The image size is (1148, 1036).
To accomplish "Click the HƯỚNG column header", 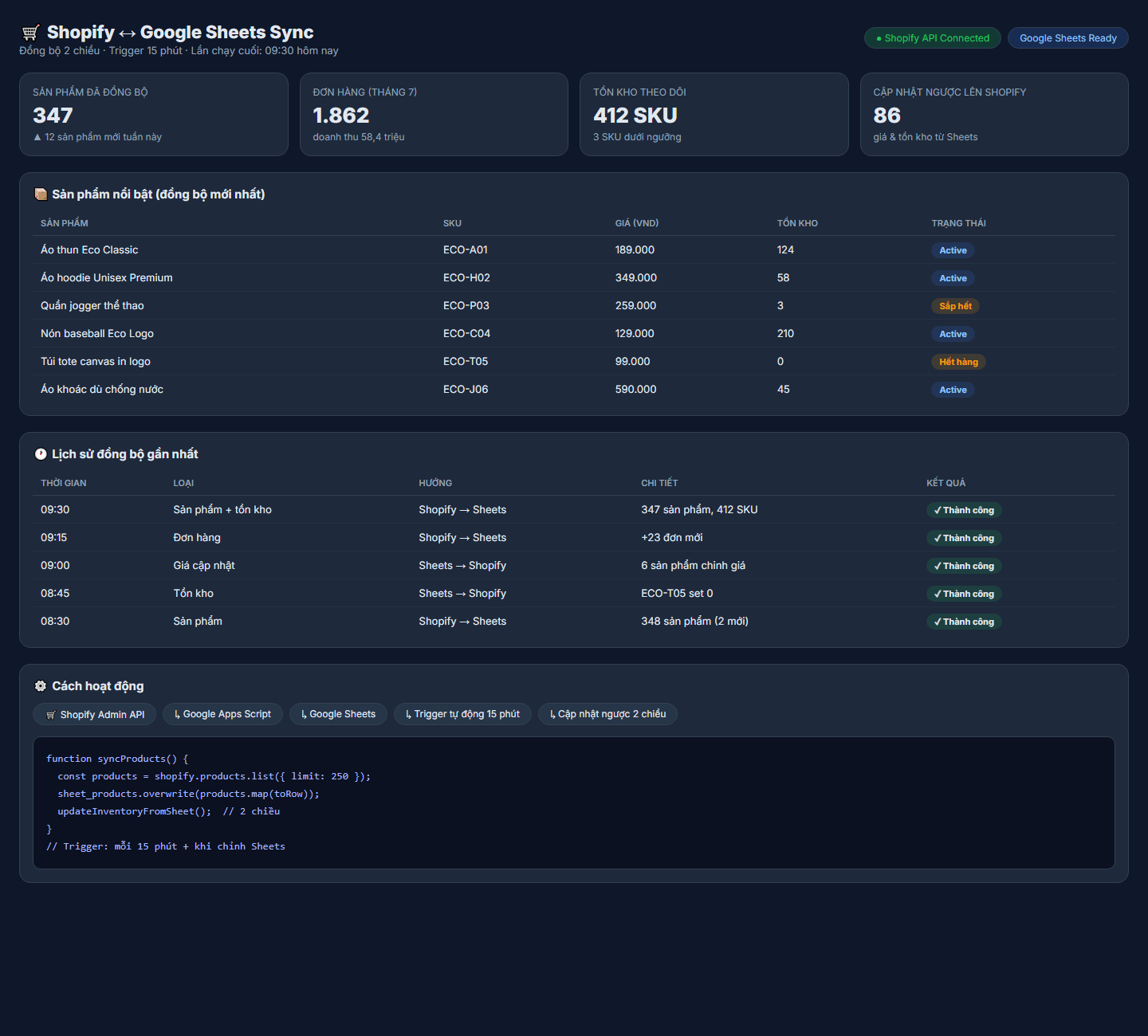I will click(x=435, y=483).
